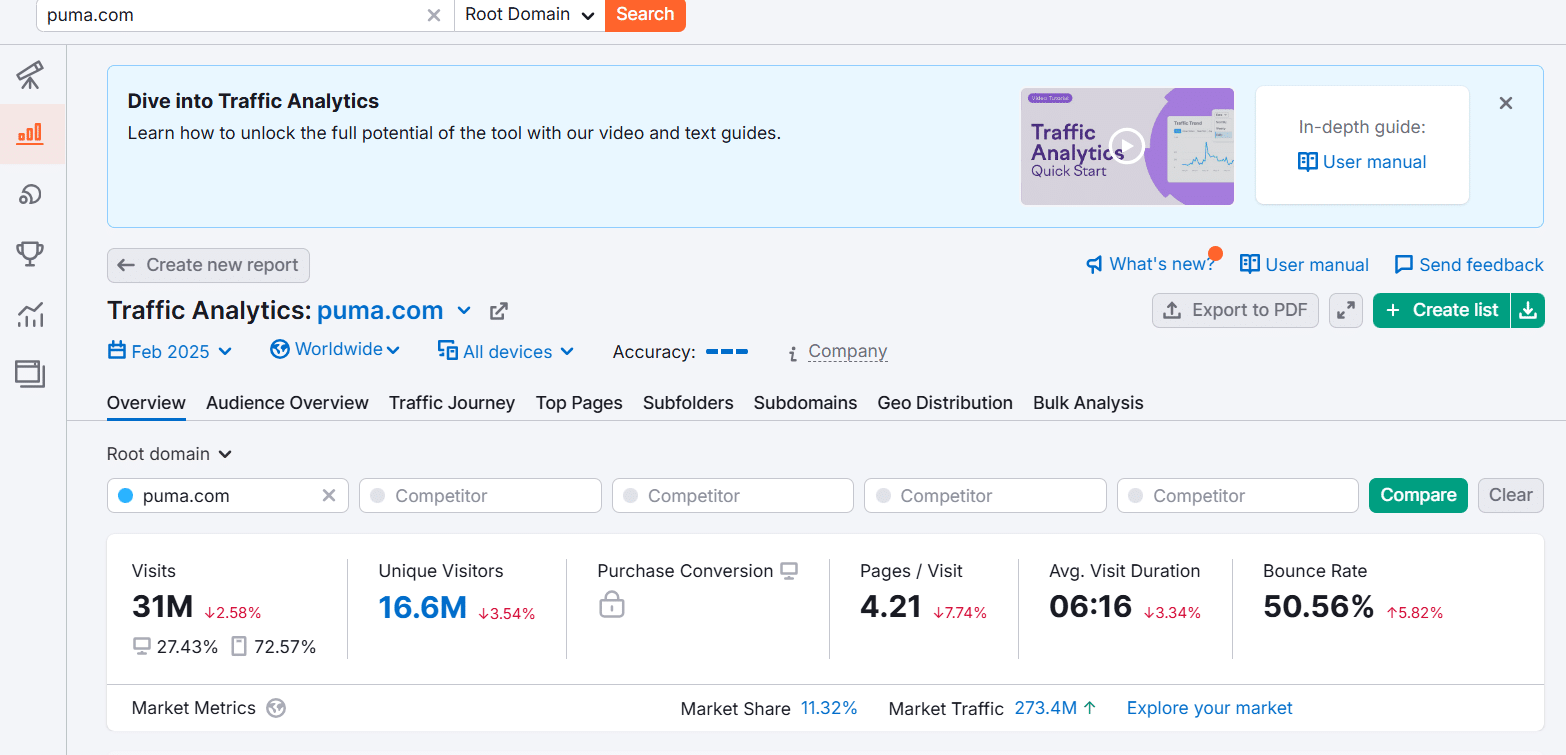Clear the puma.com search field text
This screenshot has width=1566, height=755.
[434, 15]
